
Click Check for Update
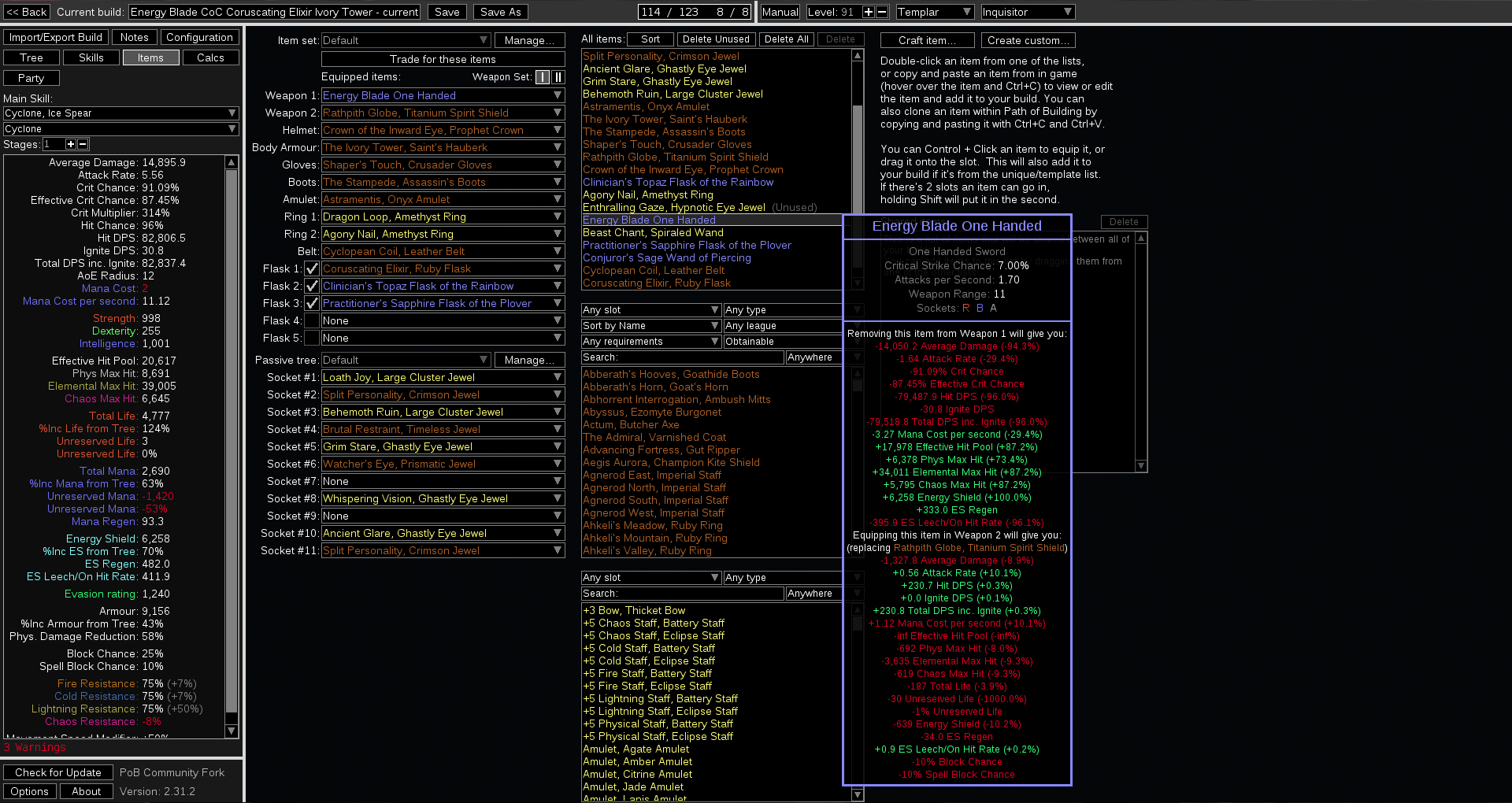[x=58, y=772]
